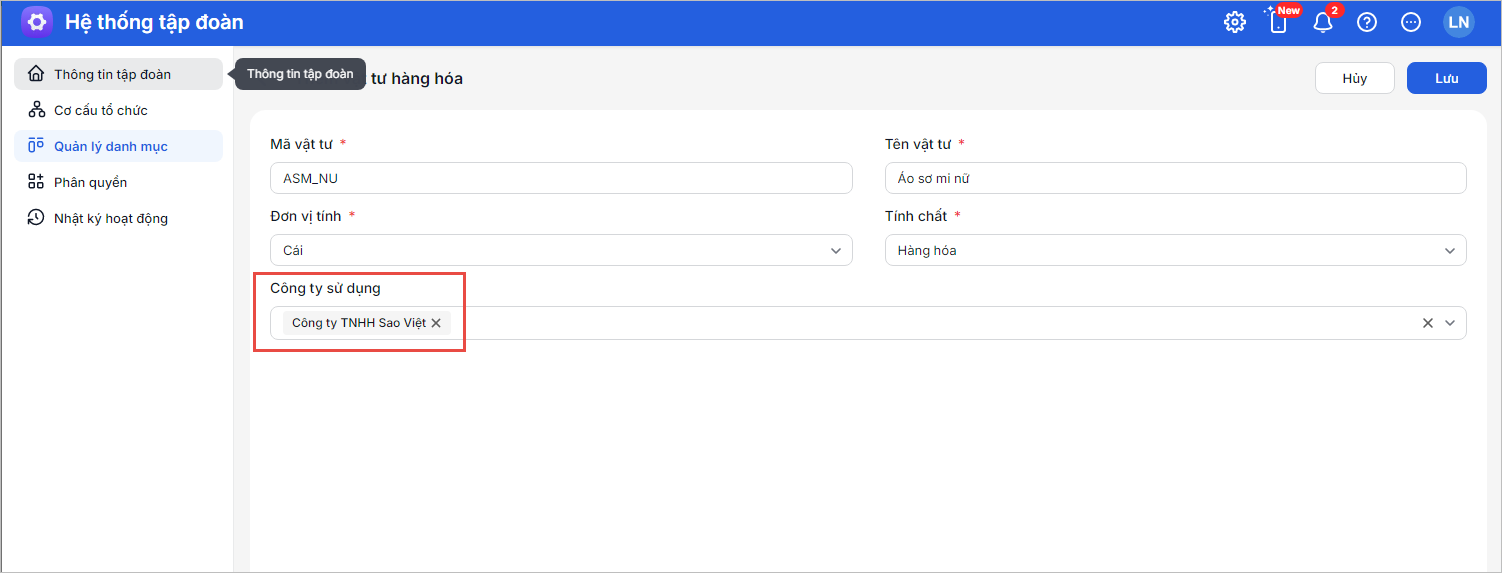
Task: Open the settings gear icon
Action: (x=1235, y=22)
